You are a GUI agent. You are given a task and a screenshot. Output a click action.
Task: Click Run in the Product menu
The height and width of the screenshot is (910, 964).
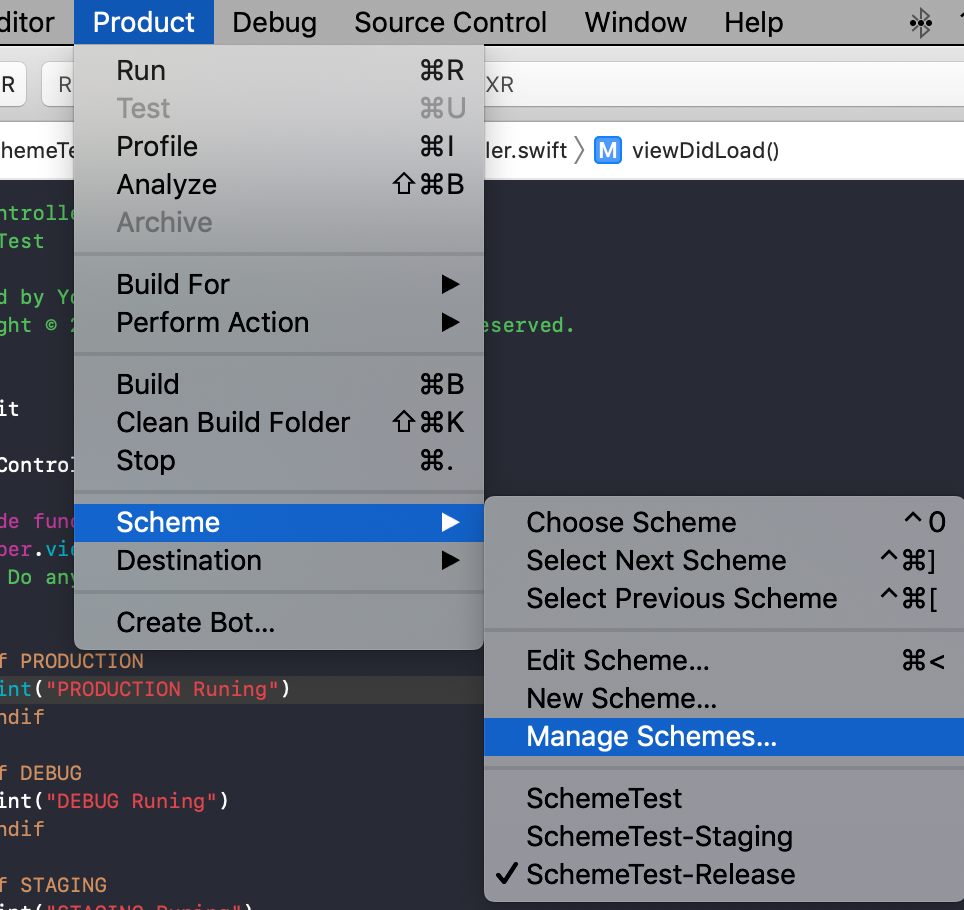tap(141, 70)
